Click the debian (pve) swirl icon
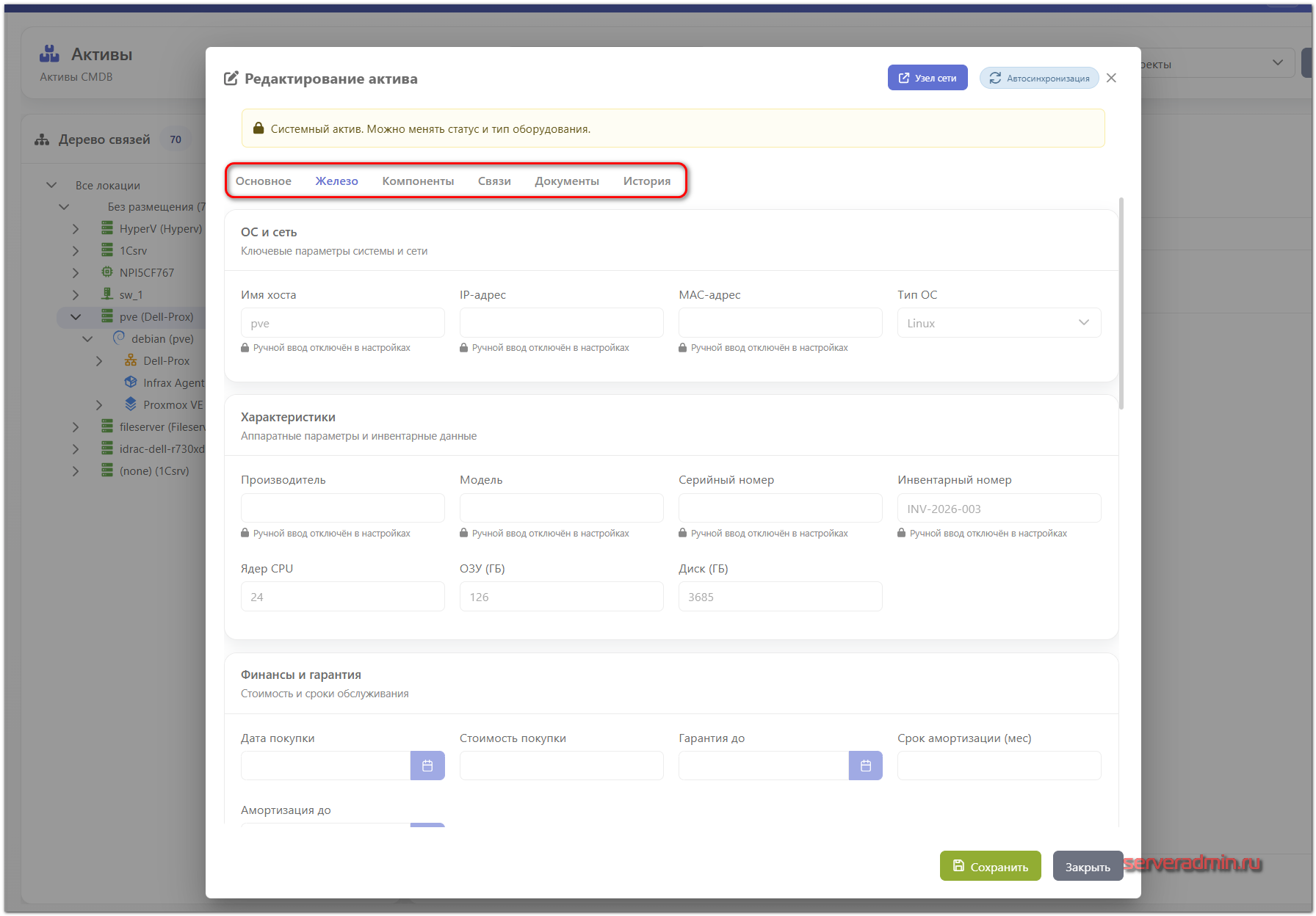The width and height of the screenshot is (1316, 916). tap(119, 338)
